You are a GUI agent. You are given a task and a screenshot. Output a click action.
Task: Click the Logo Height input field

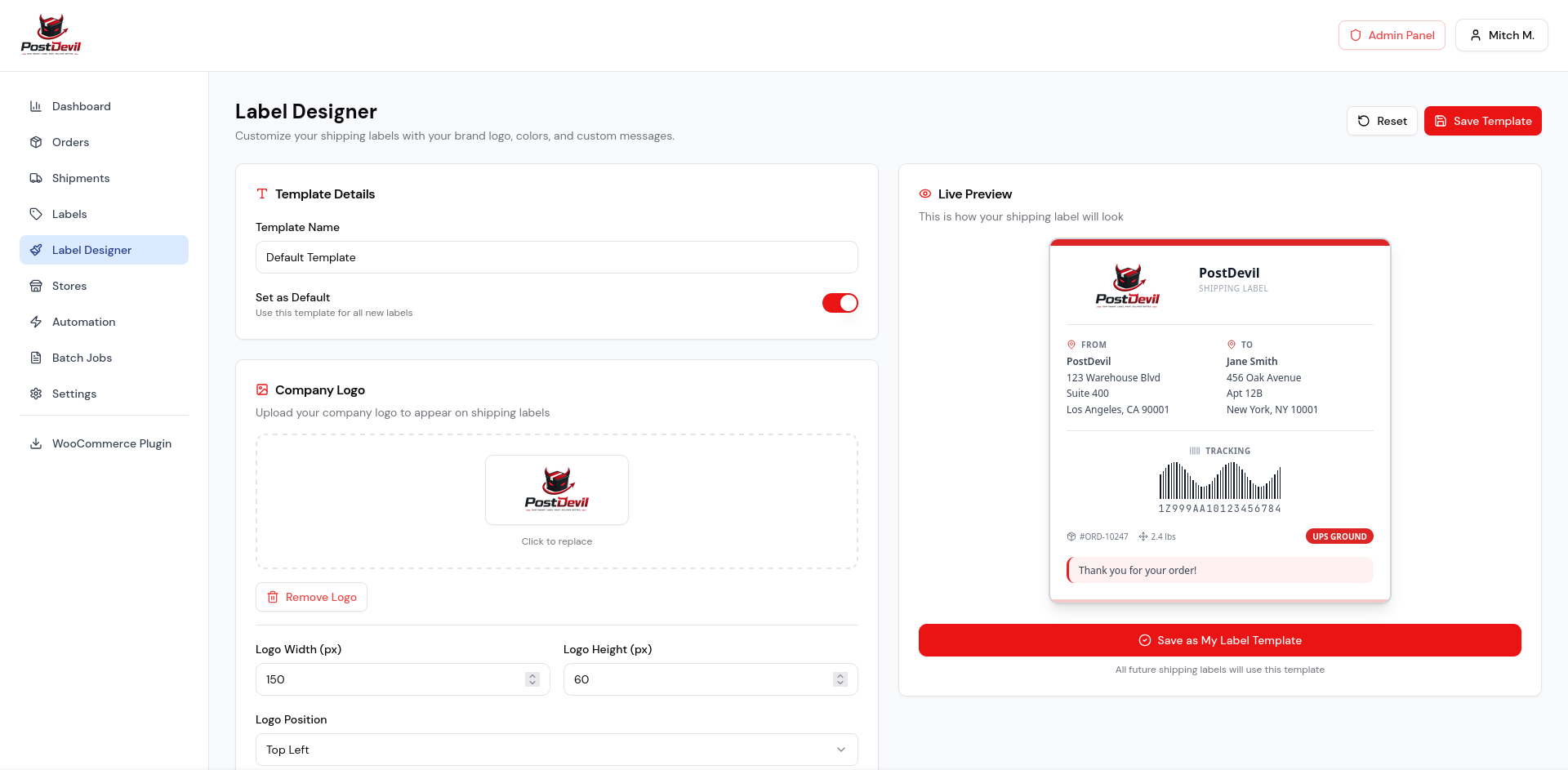710,679
